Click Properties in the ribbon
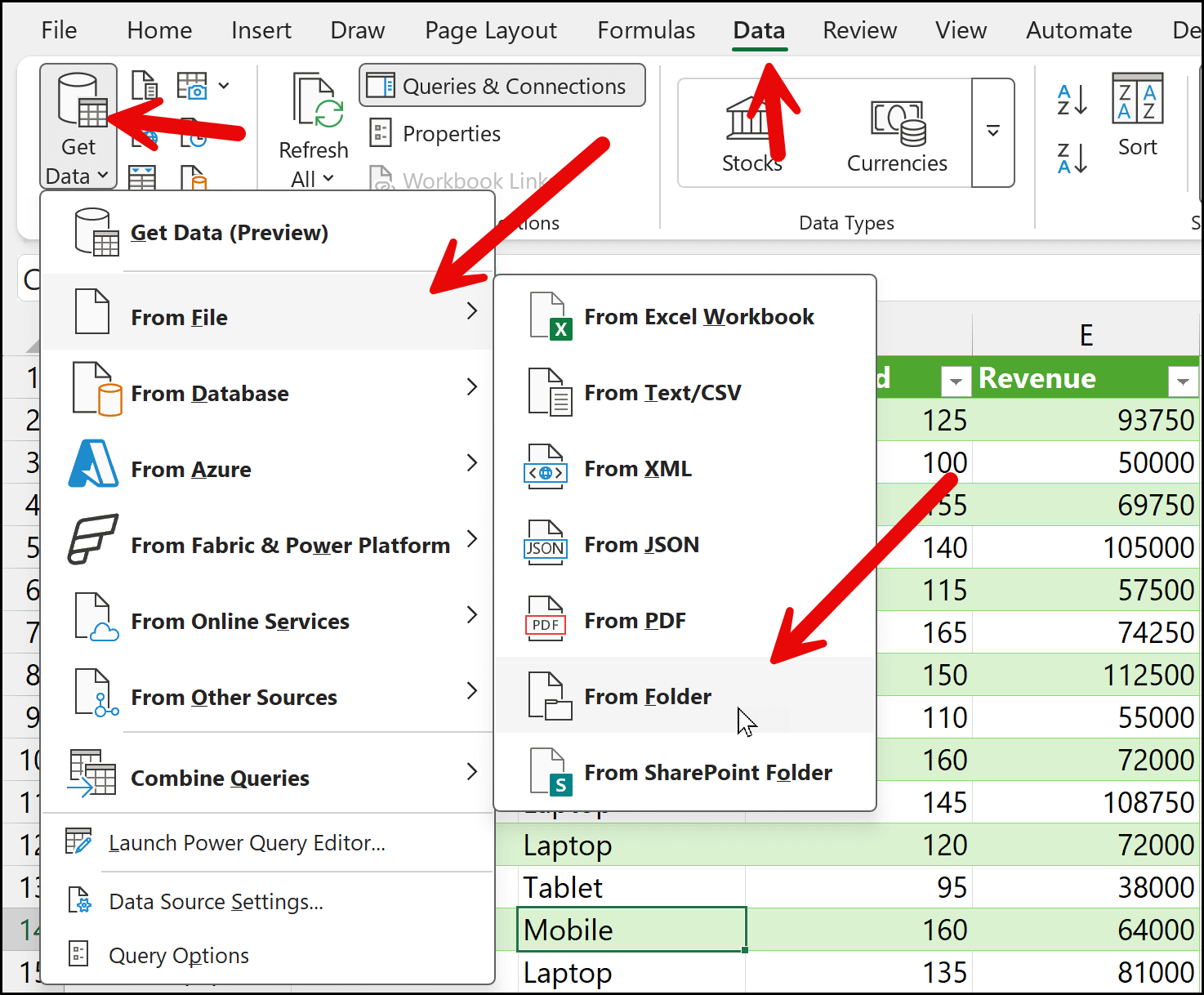The image size is (1204, 995). tap(451, 133)
